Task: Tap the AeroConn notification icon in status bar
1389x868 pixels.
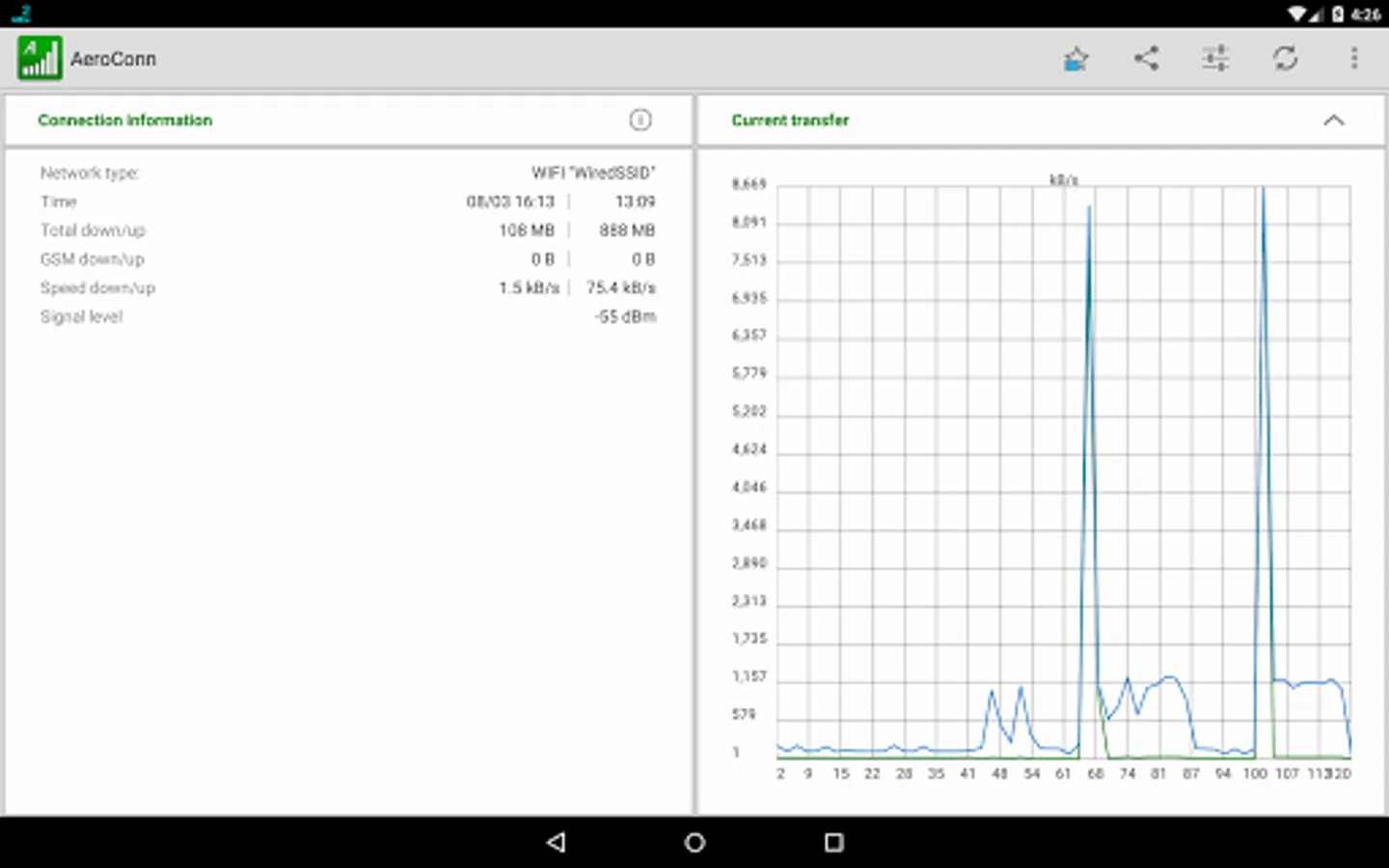Action: [x=18, y=14]
